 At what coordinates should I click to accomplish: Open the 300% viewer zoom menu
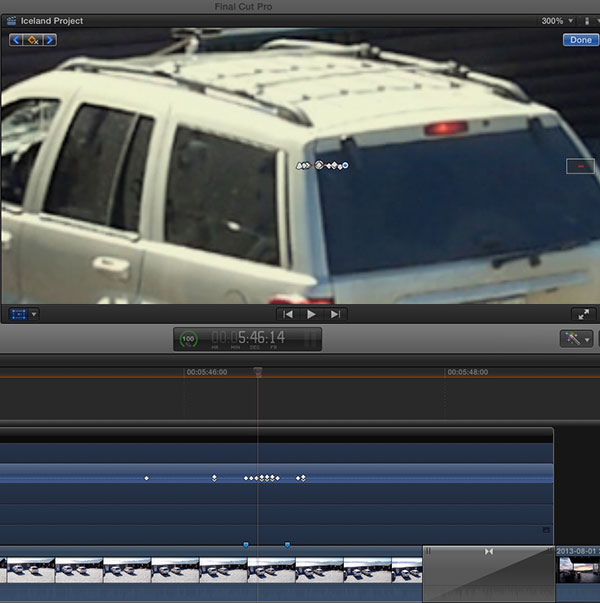click(557, 21)
